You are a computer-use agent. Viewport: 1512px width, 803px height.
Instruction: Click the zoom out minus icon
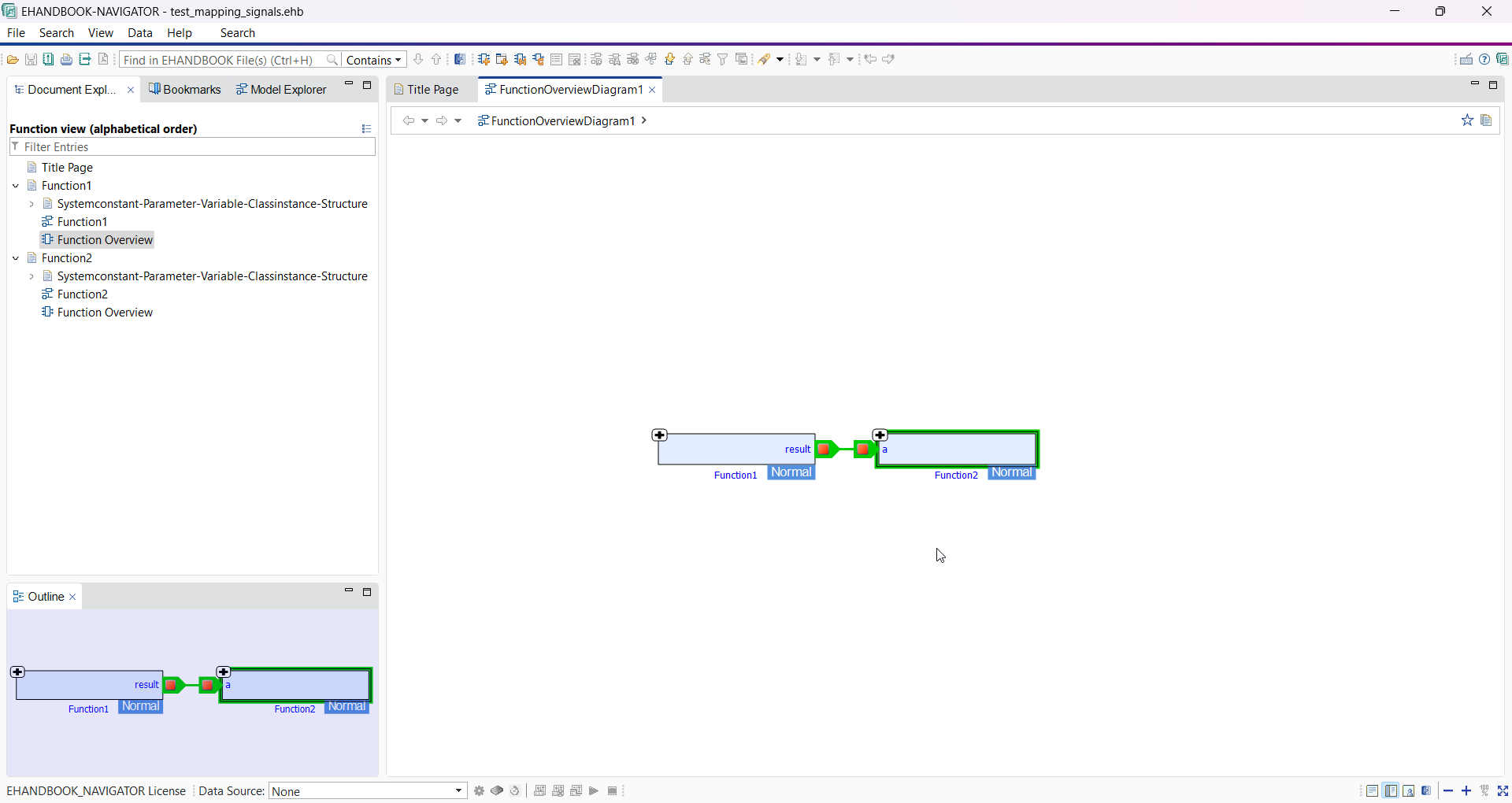click(x=1448, y=791)
